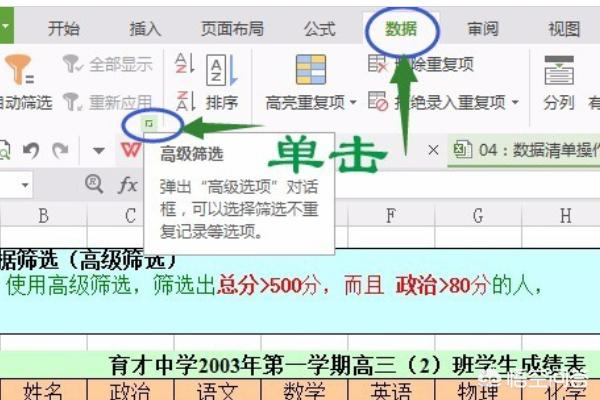
Task: Click the magnifier icon beside fx
Action: pos(94,184)
